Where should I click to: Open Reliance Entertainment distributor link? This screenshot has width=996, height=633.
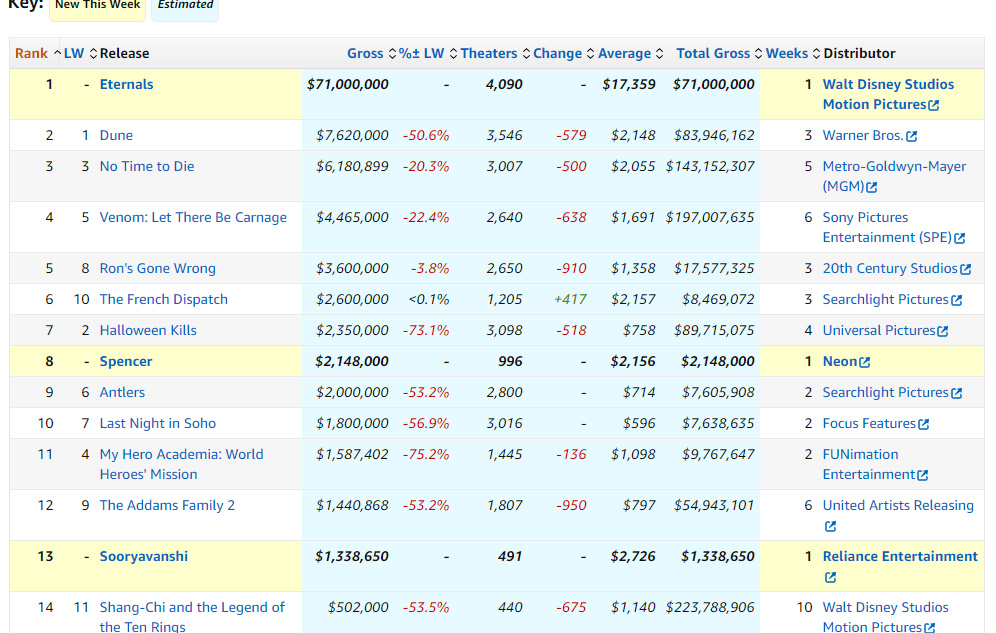point(900,556)
